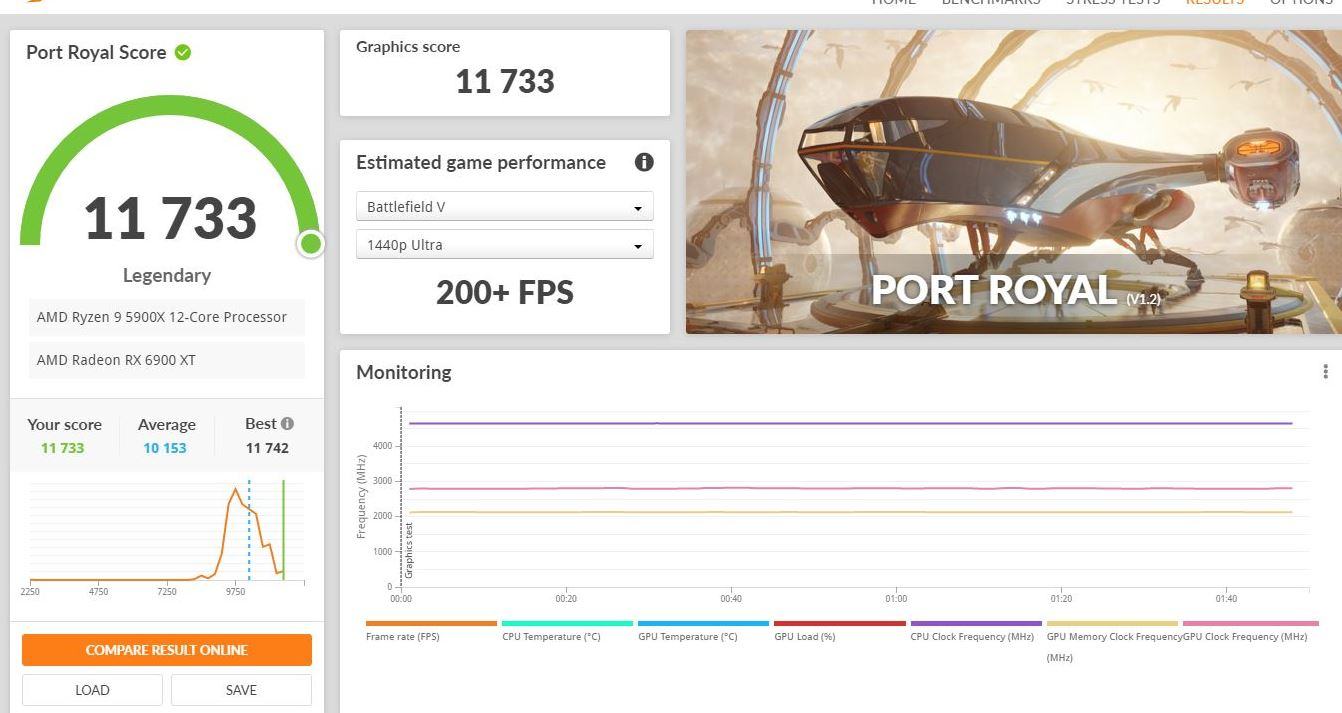Click the average score value 10 153
Viewport: 1342px width, 713px height.
pyautogui.click(x=165, y=448)
